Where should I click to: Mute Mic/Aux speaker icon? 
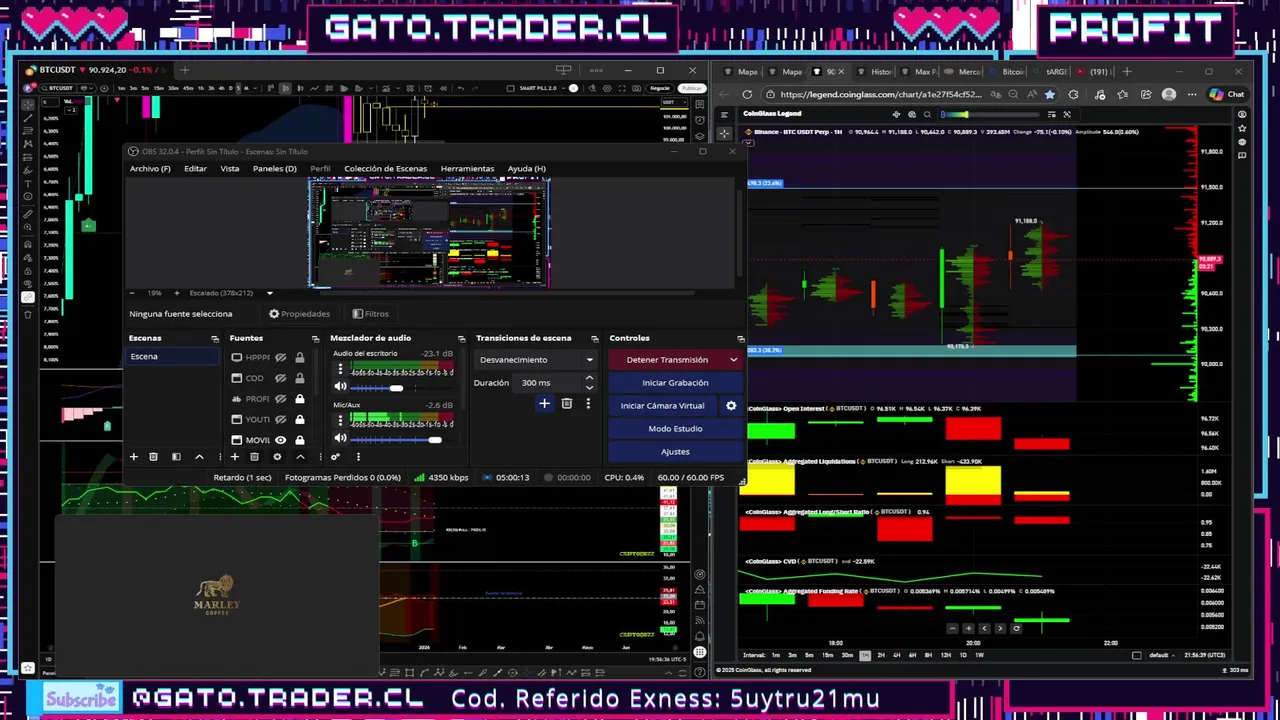(340, 438)
